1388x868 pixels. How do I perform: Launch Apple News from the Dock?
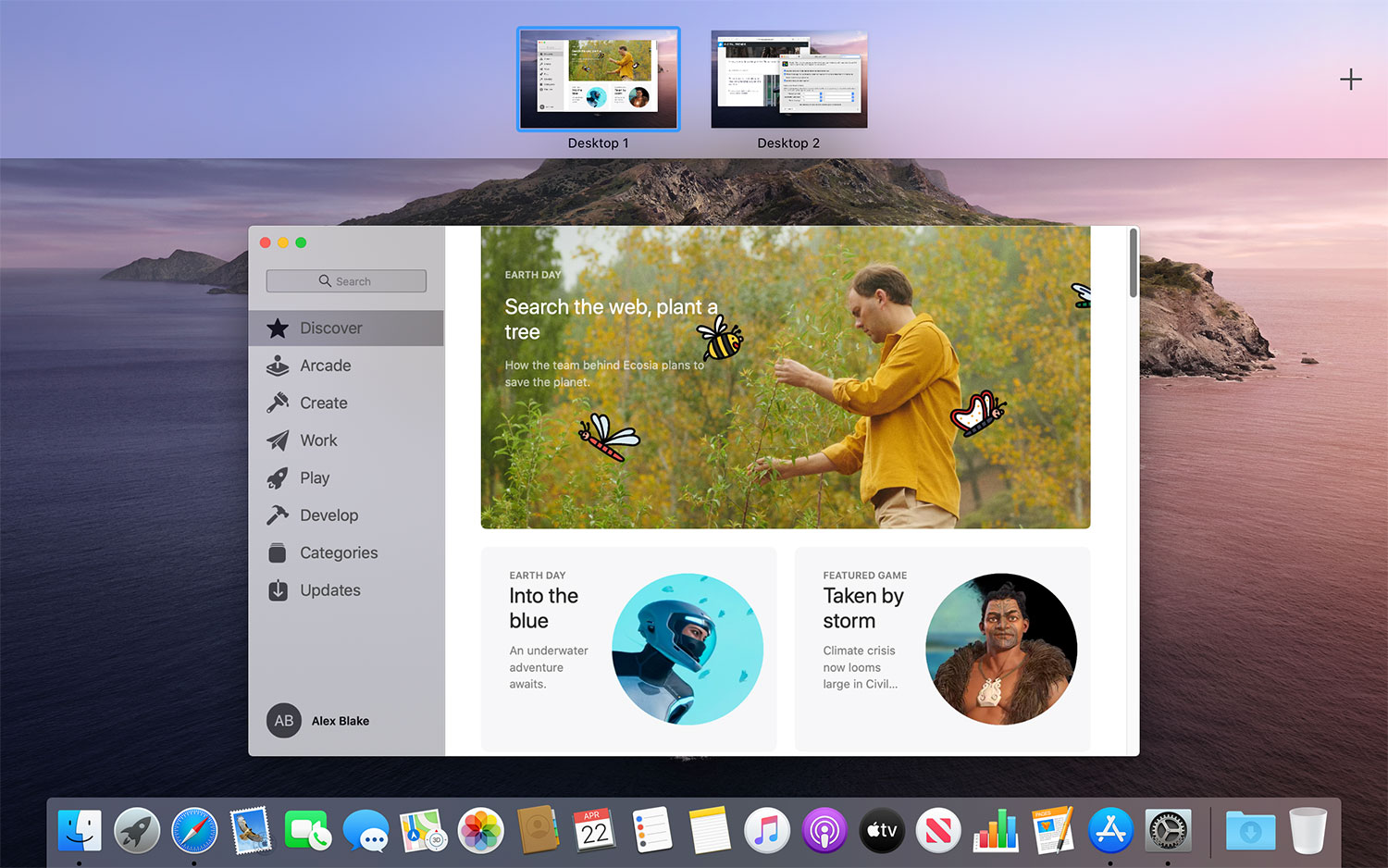point(938,830)
